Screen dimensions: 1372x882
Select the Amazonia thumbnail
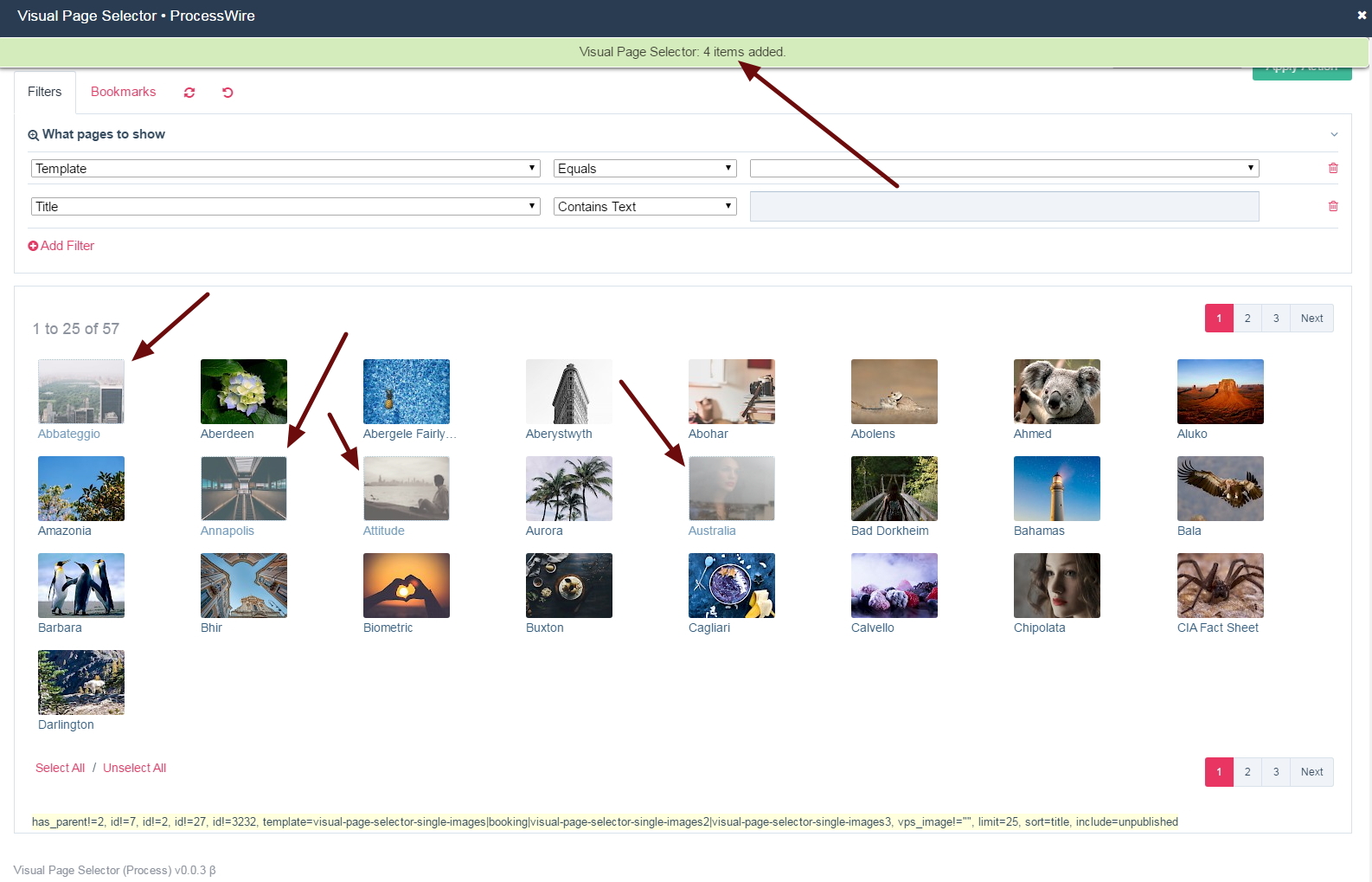tap(81, 488)
